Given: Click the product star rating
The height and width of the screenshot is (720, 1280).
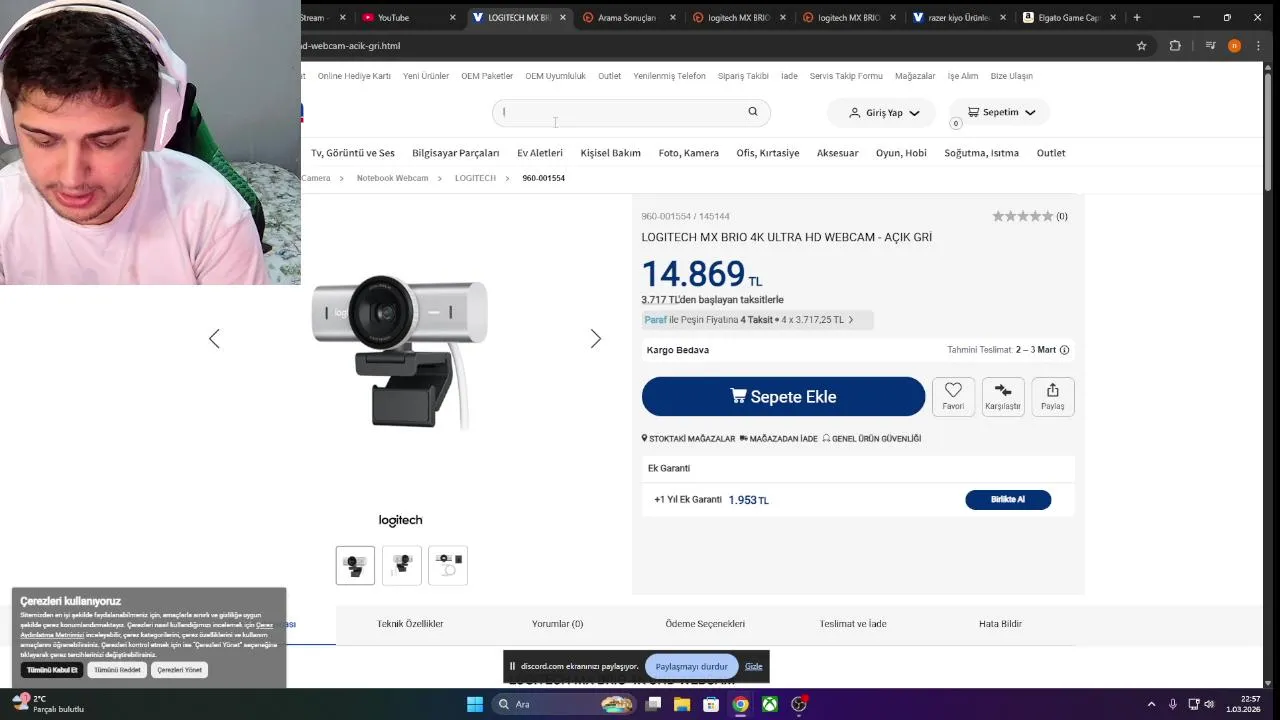Looking at the screenshot, I should click(x=1022, y=216).
